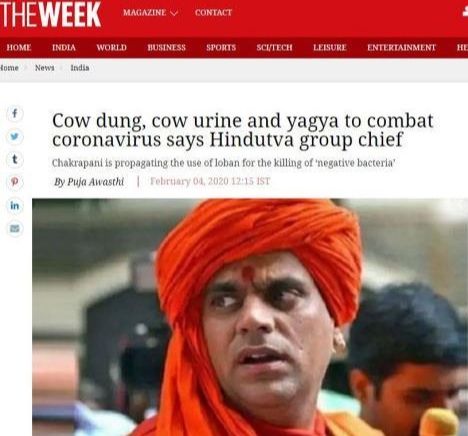Open author Puja Awasthi's page
Viewport: 468px width, 436px height.
tap(89, 182)
